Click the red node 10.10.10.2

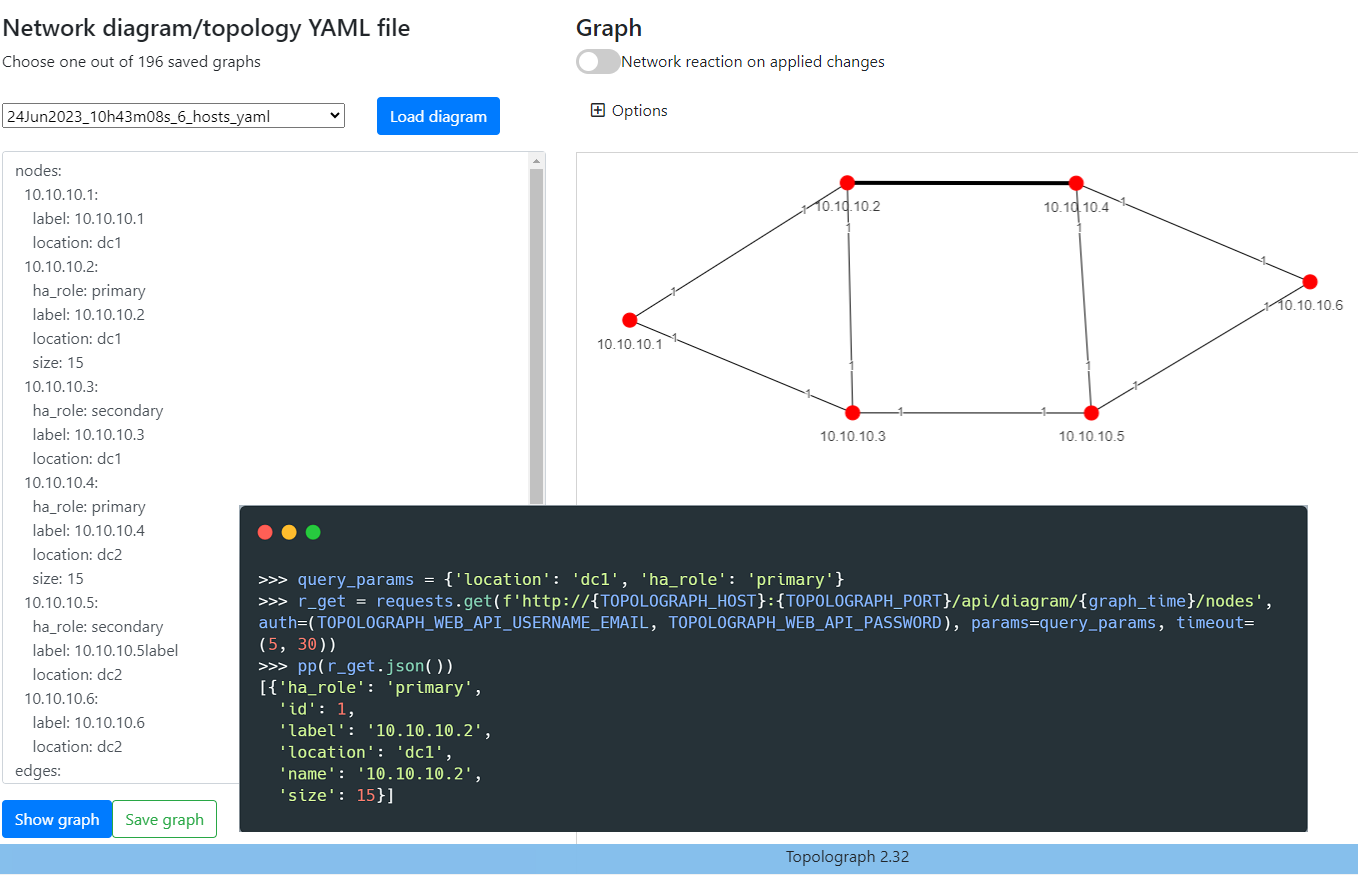pyautogui.click(x=847, y=182)
